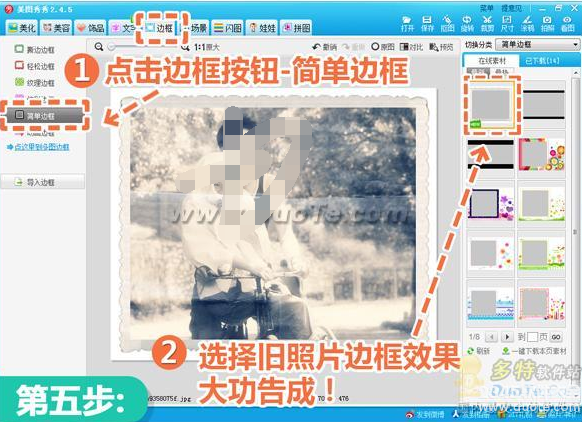This screenshot has width=582, height=422.
Task: Expand the 切换分类 简单边框 dropdown
Action: (x=538, y=45)
